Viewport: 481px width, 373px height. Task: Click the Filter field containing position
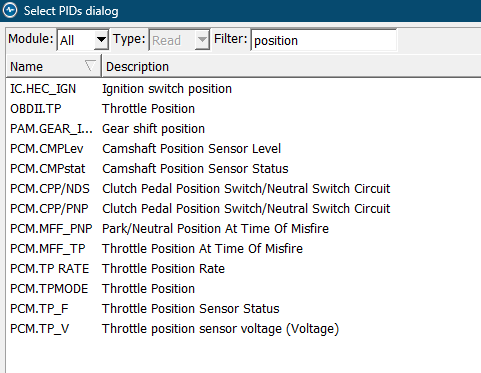324,40
